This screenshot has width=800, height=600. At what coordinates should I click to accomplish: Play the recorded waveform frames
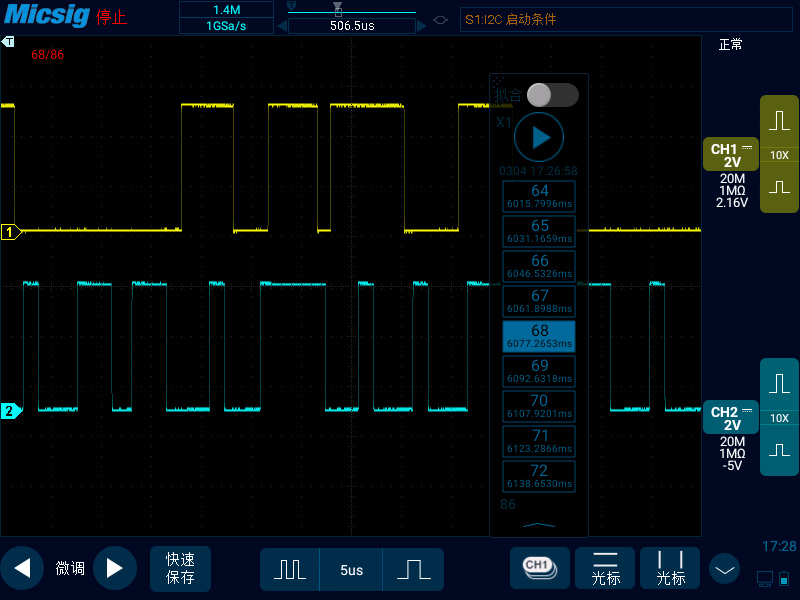pyautogui.click(x=539, y=137)
